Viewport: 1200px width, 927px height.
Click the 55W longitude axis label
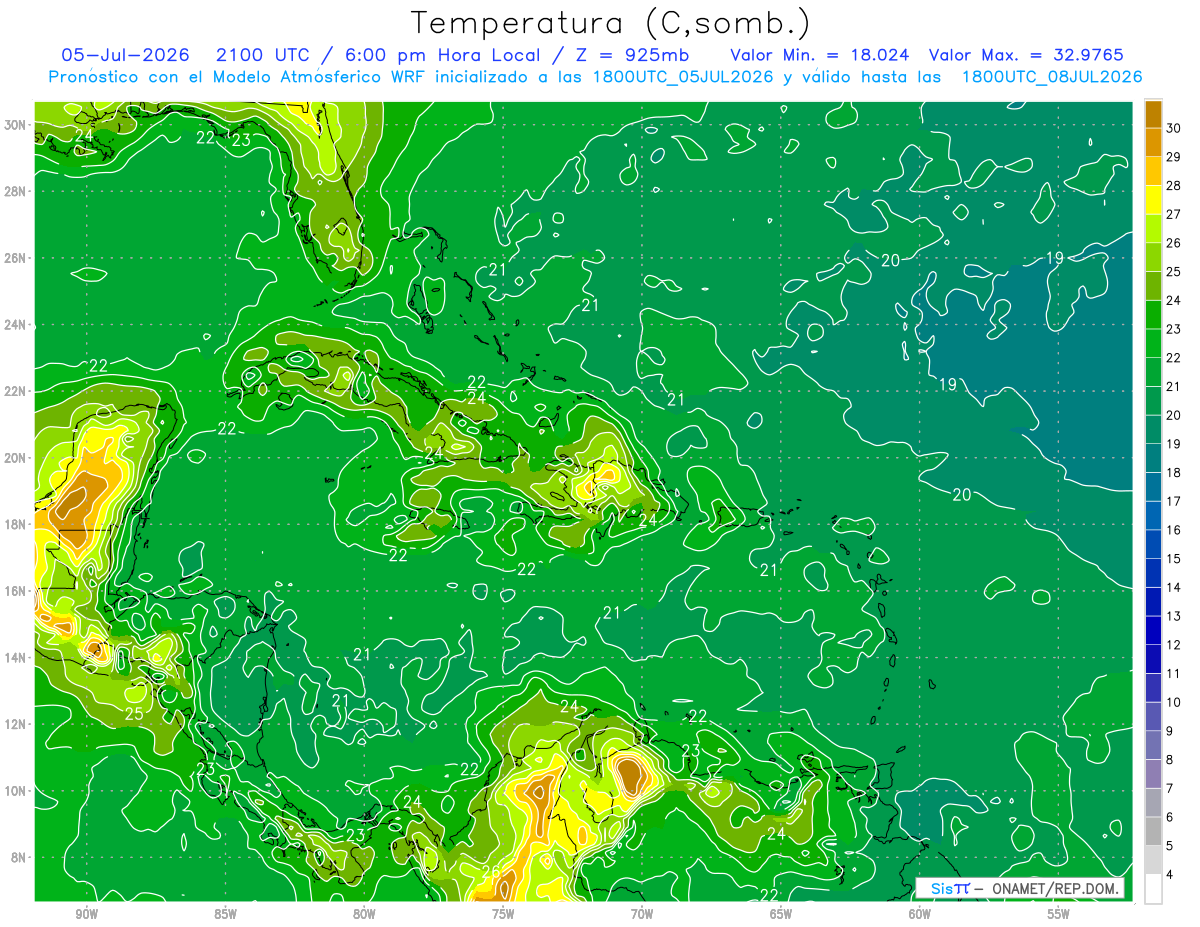click(1059, 913)
